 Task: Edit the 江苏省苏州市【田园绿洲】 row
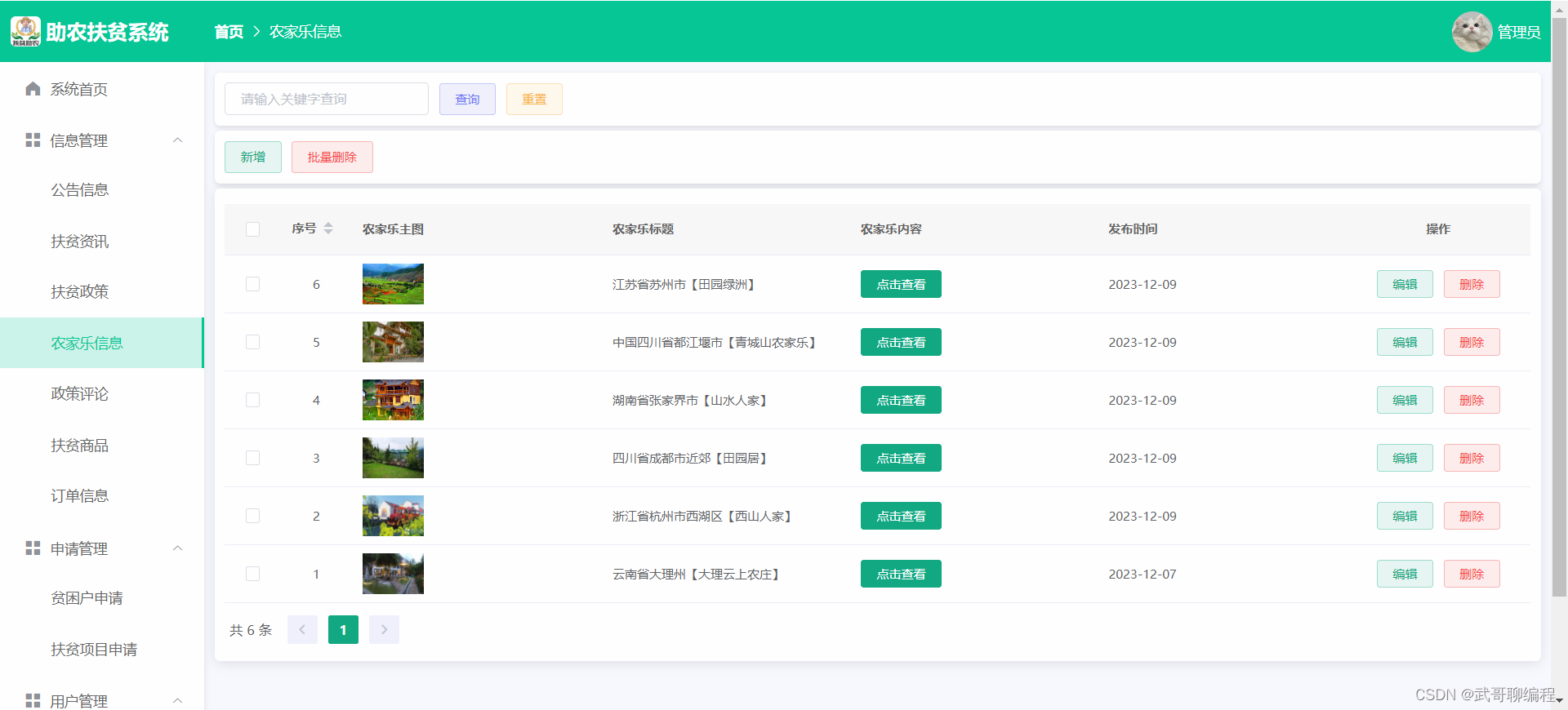coord(1405,284)
